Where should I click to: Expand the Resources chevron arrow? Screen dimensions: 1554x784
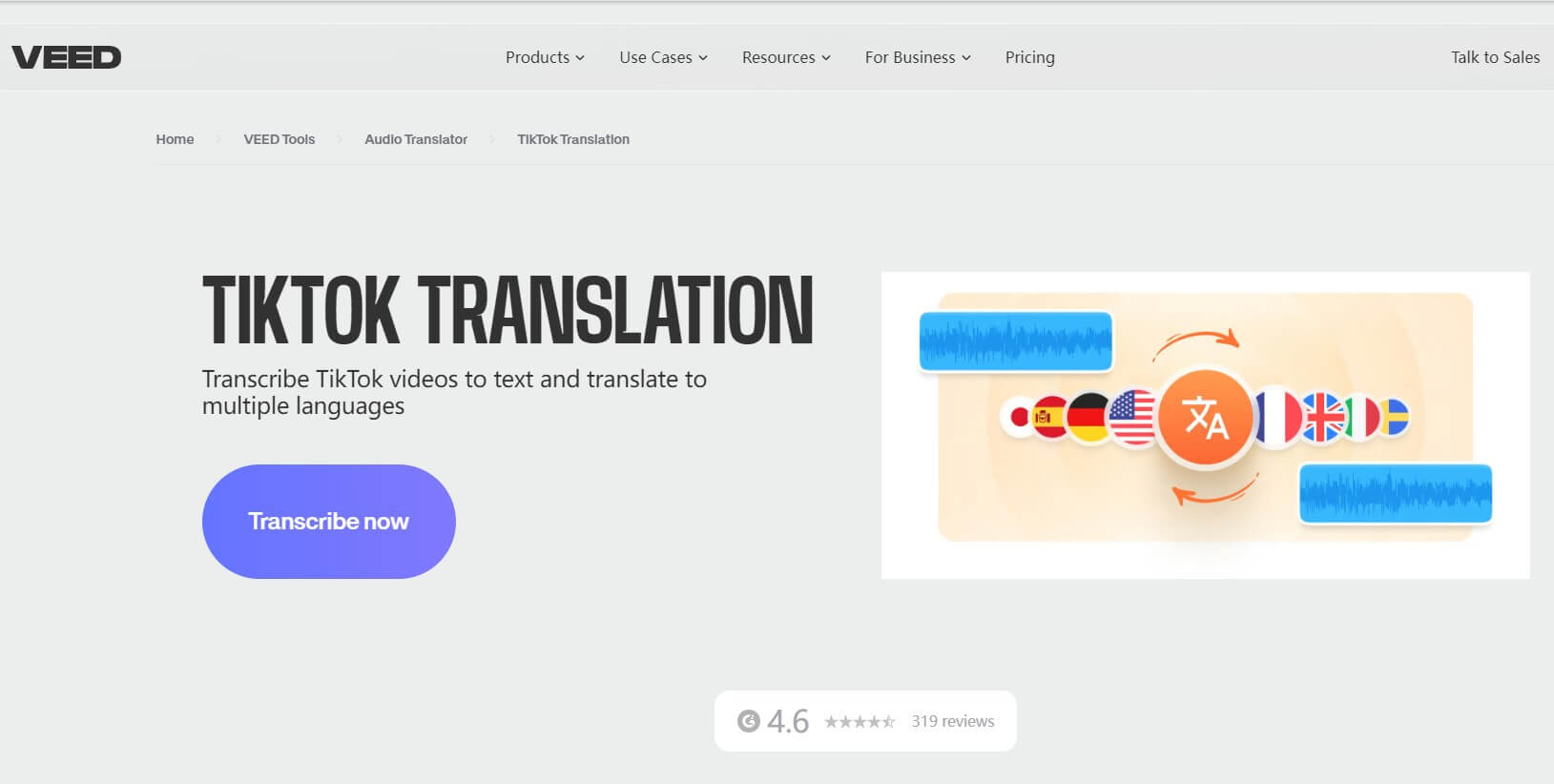point(826,58)
